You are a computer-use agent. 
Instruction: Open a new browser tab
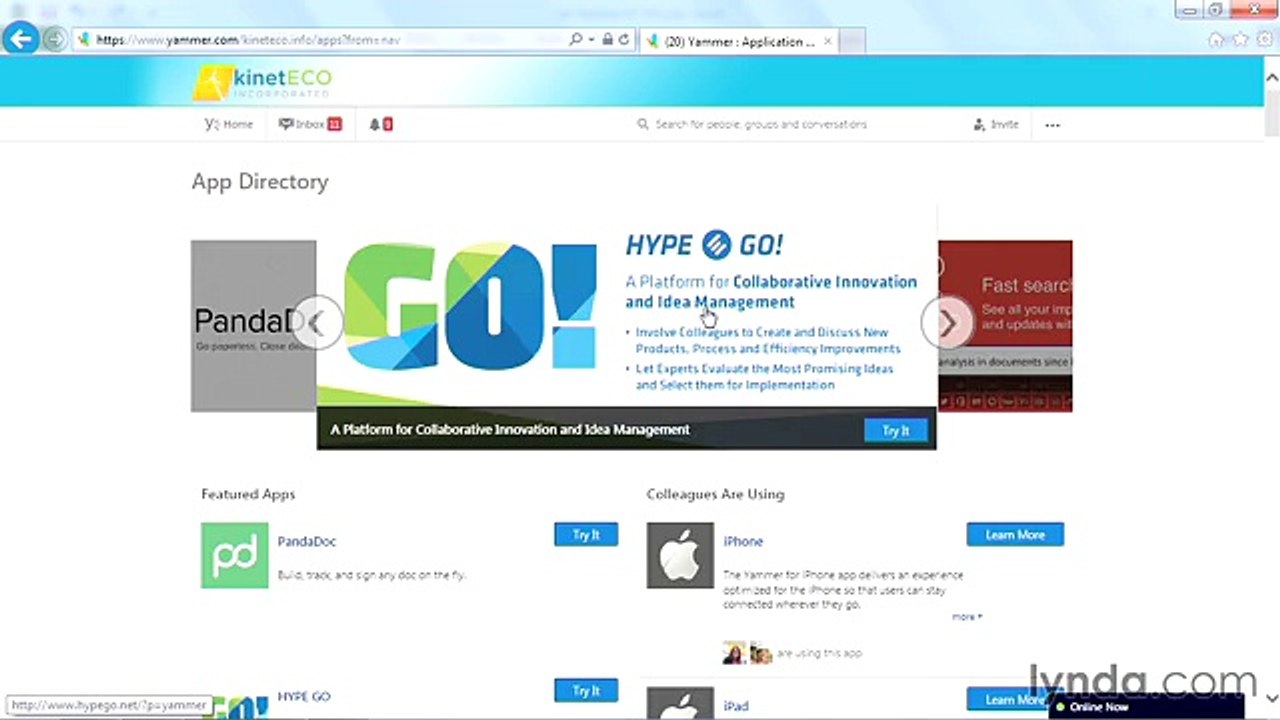coord(851,41)
